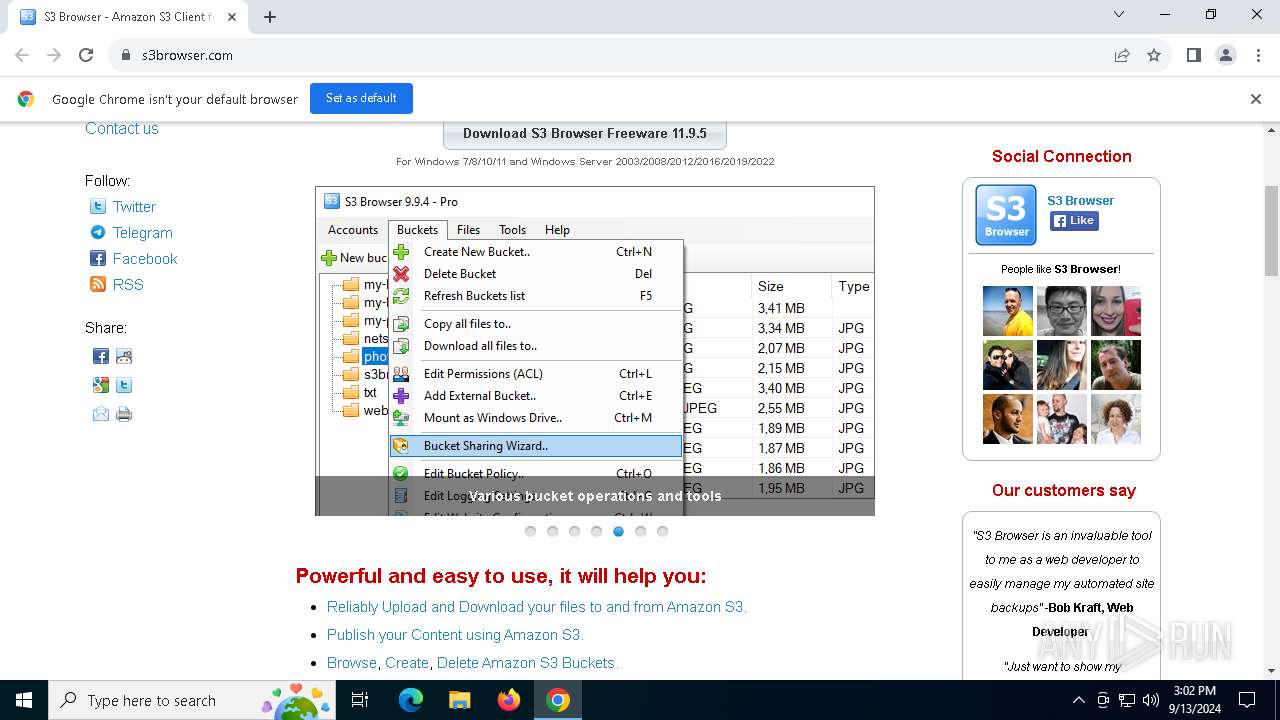
Task: Click the print page icon
Action: pos(124,414)
